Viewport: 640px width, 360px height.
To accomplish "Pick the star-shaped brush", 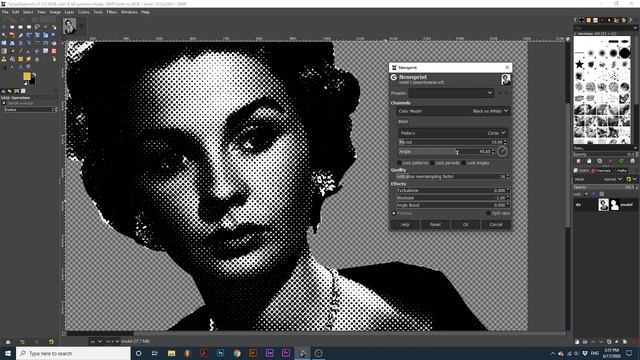I will 579,64.
